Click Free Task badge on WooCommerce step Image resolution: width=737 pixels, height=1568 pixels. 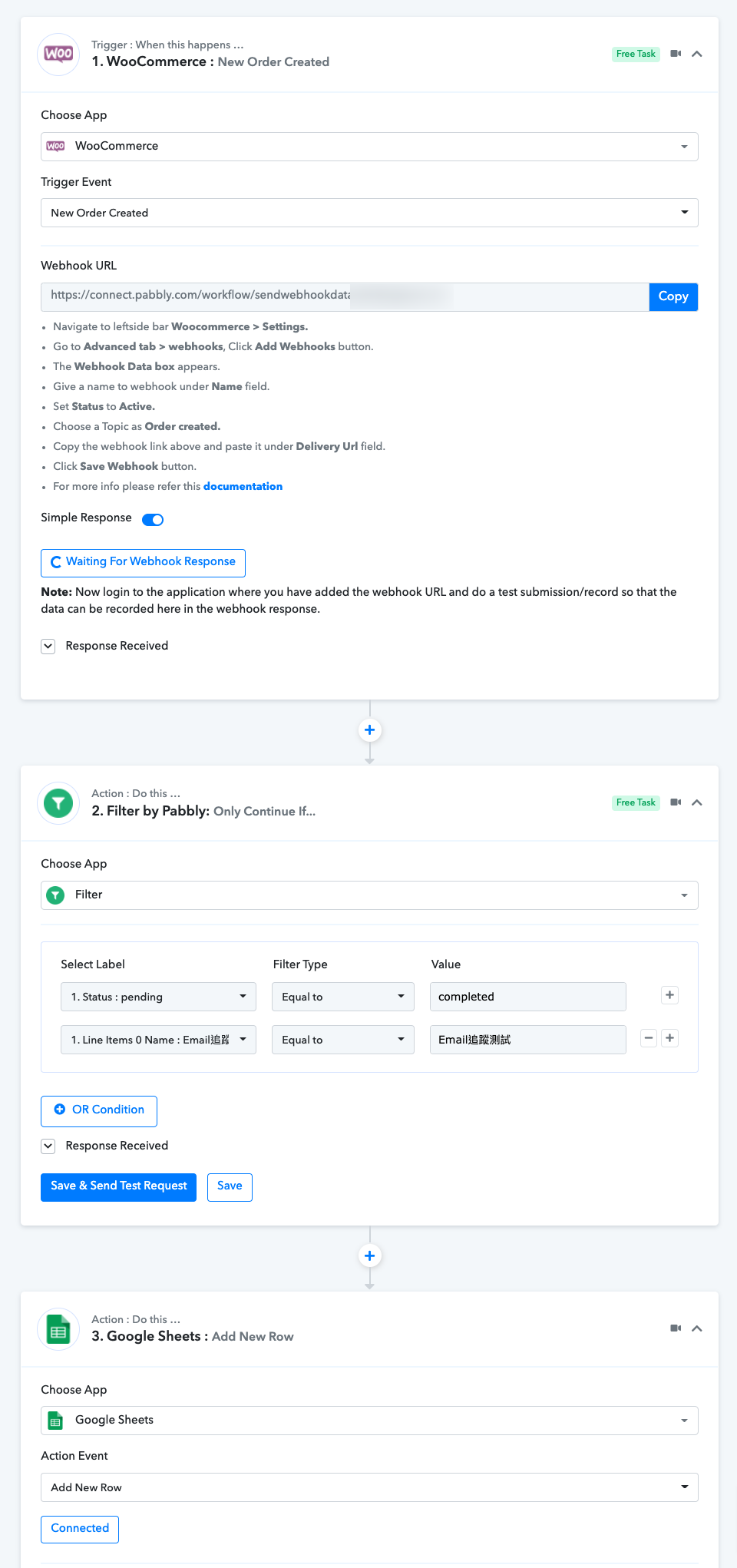(x=636, y=54)
